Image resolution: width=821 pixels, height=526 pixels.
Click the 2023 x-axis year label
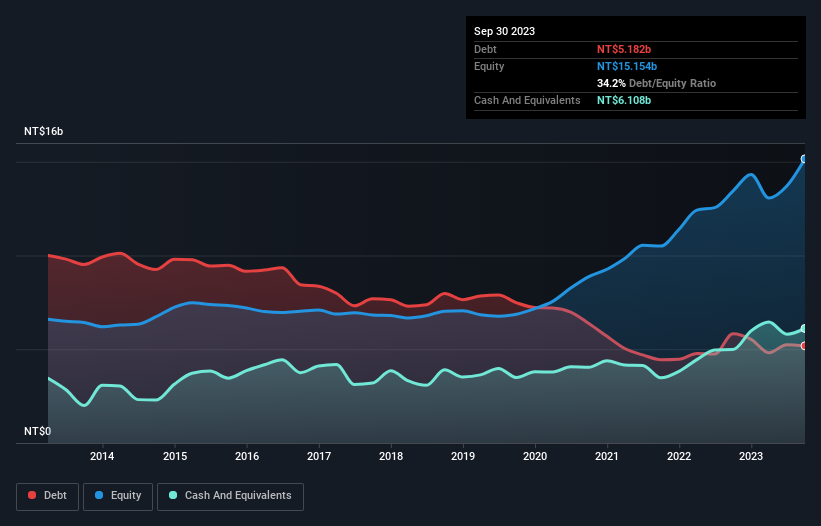[x=751, y=456]
